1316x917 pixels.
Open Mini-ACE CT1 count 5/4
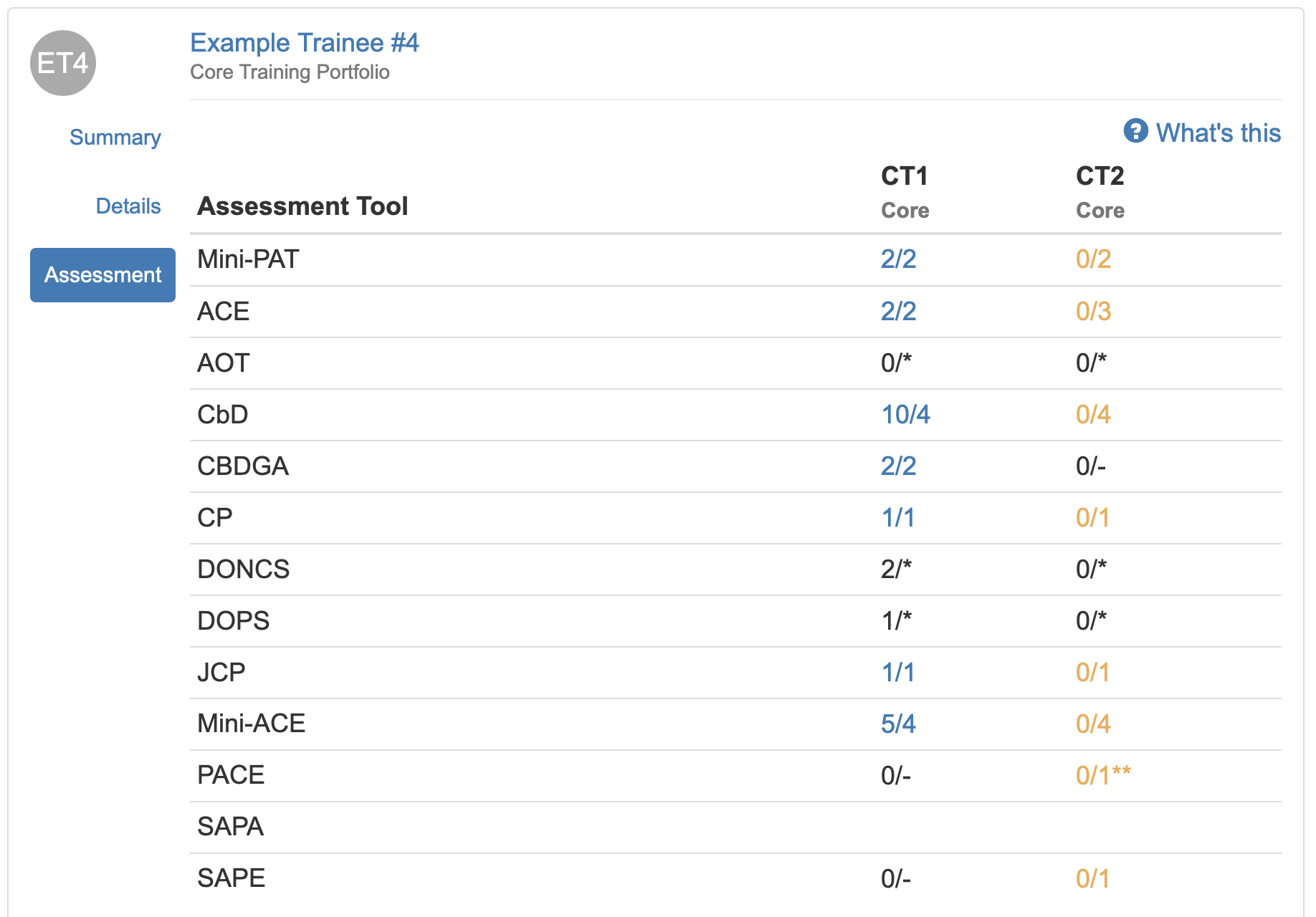[x=898, y=724]
